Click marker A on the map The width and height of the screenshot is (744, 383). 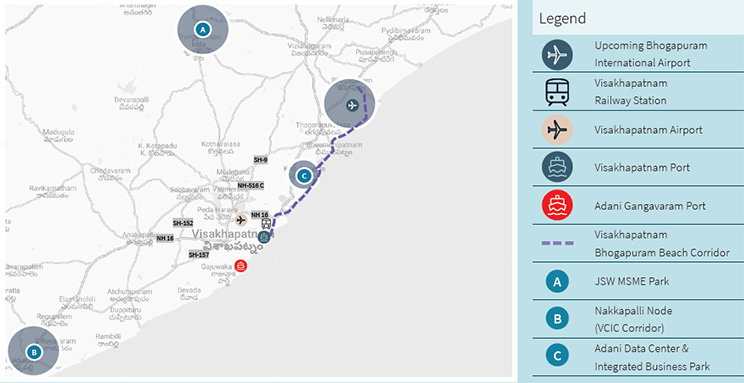203,30
